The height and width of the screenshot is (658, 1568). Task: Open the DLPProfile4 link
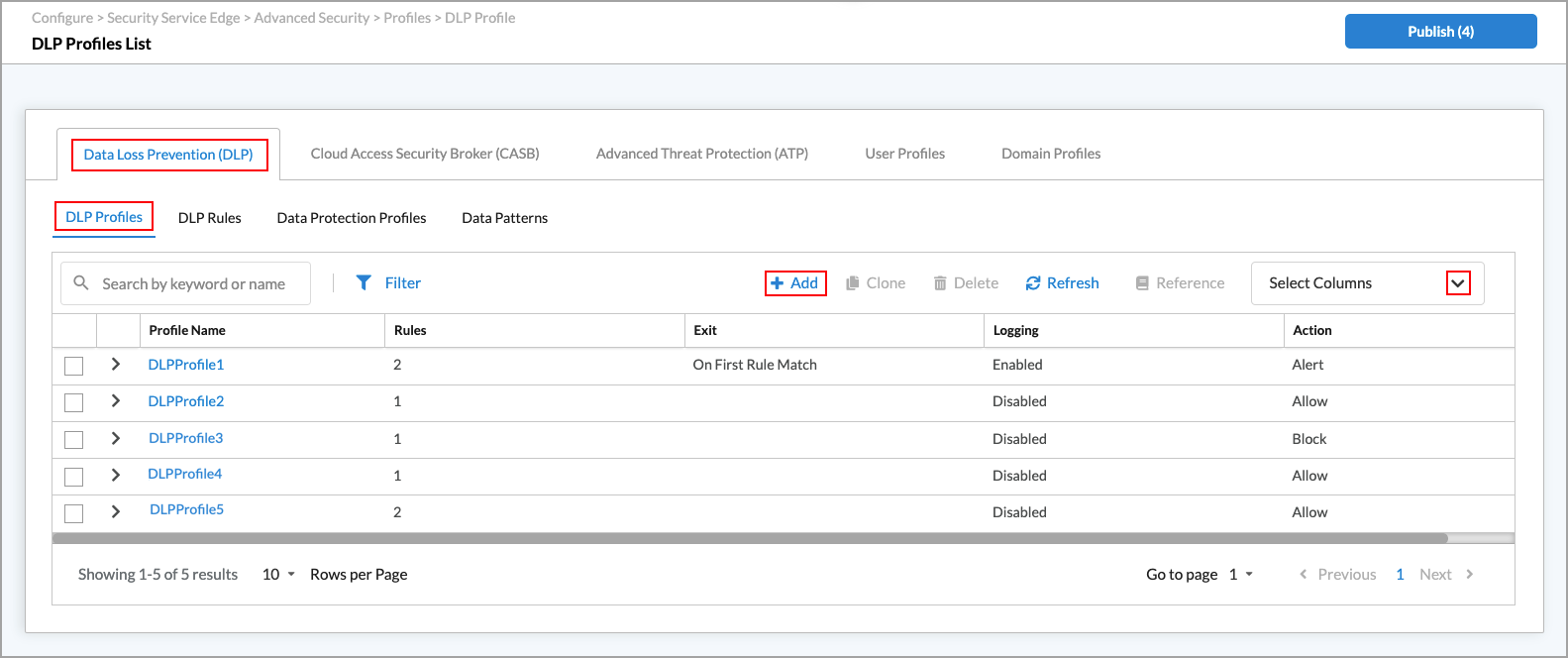pos(185,474)
